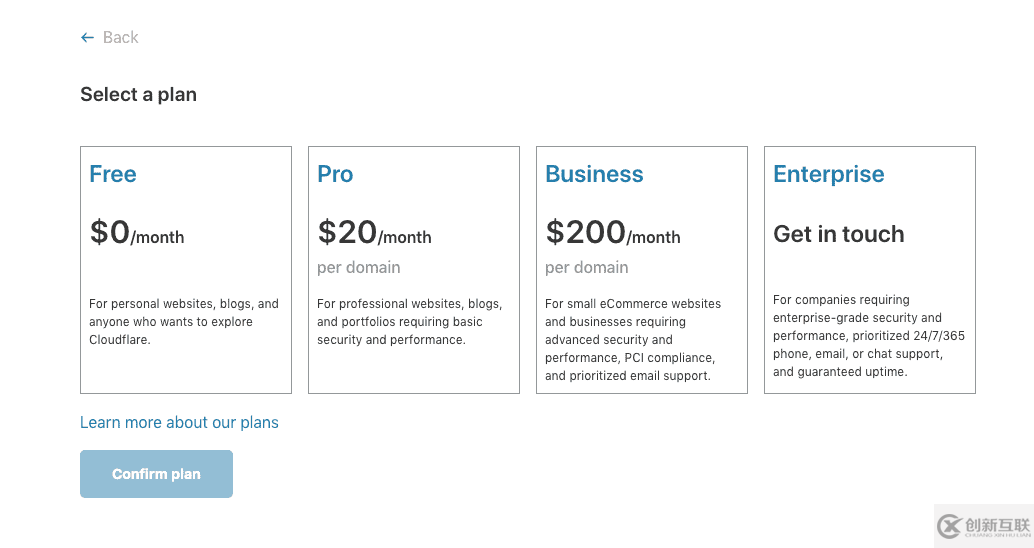Click the Business plan description text

point(633,340)
